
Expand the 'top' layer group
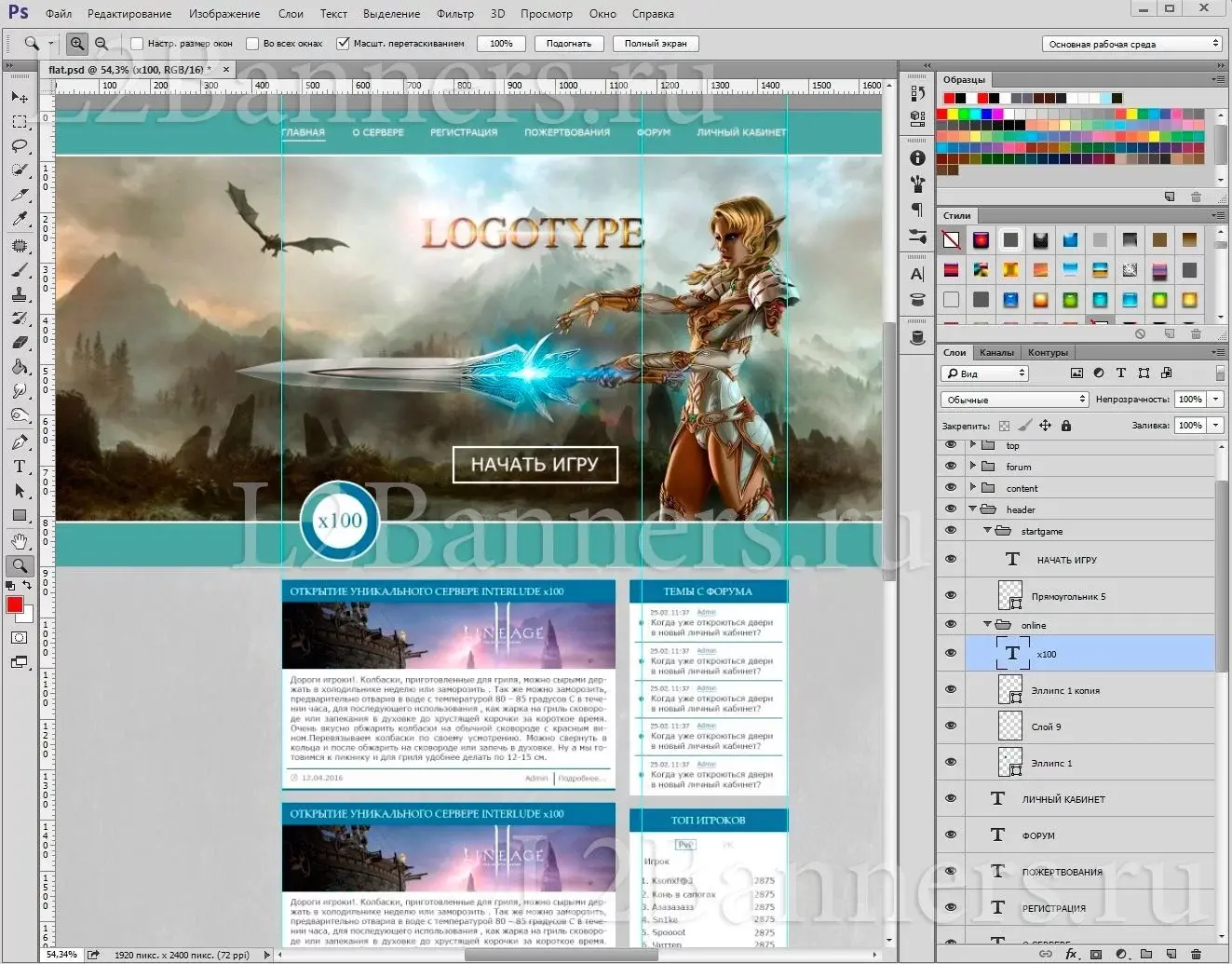[973, 445]
